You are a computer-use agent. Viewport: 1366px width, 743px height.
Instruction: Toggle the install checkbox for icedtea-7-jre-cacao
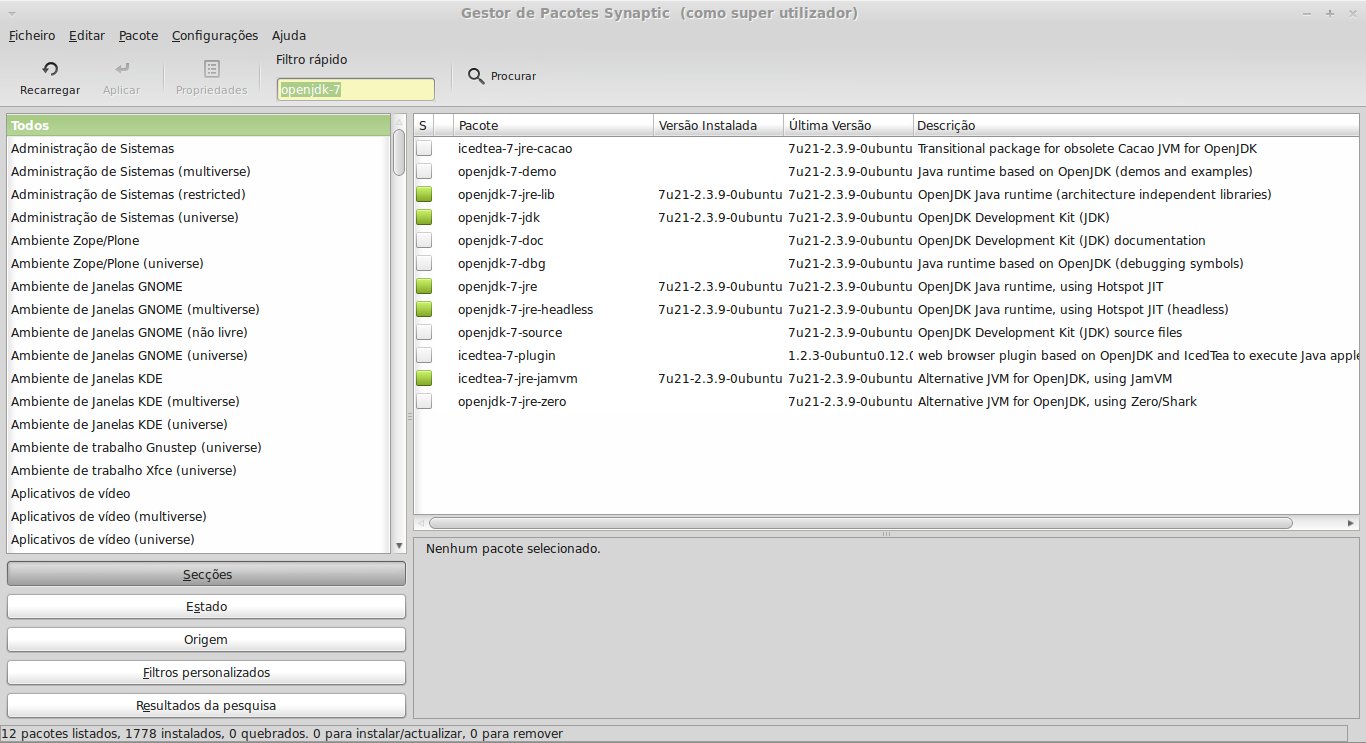[x=424, y=148]
